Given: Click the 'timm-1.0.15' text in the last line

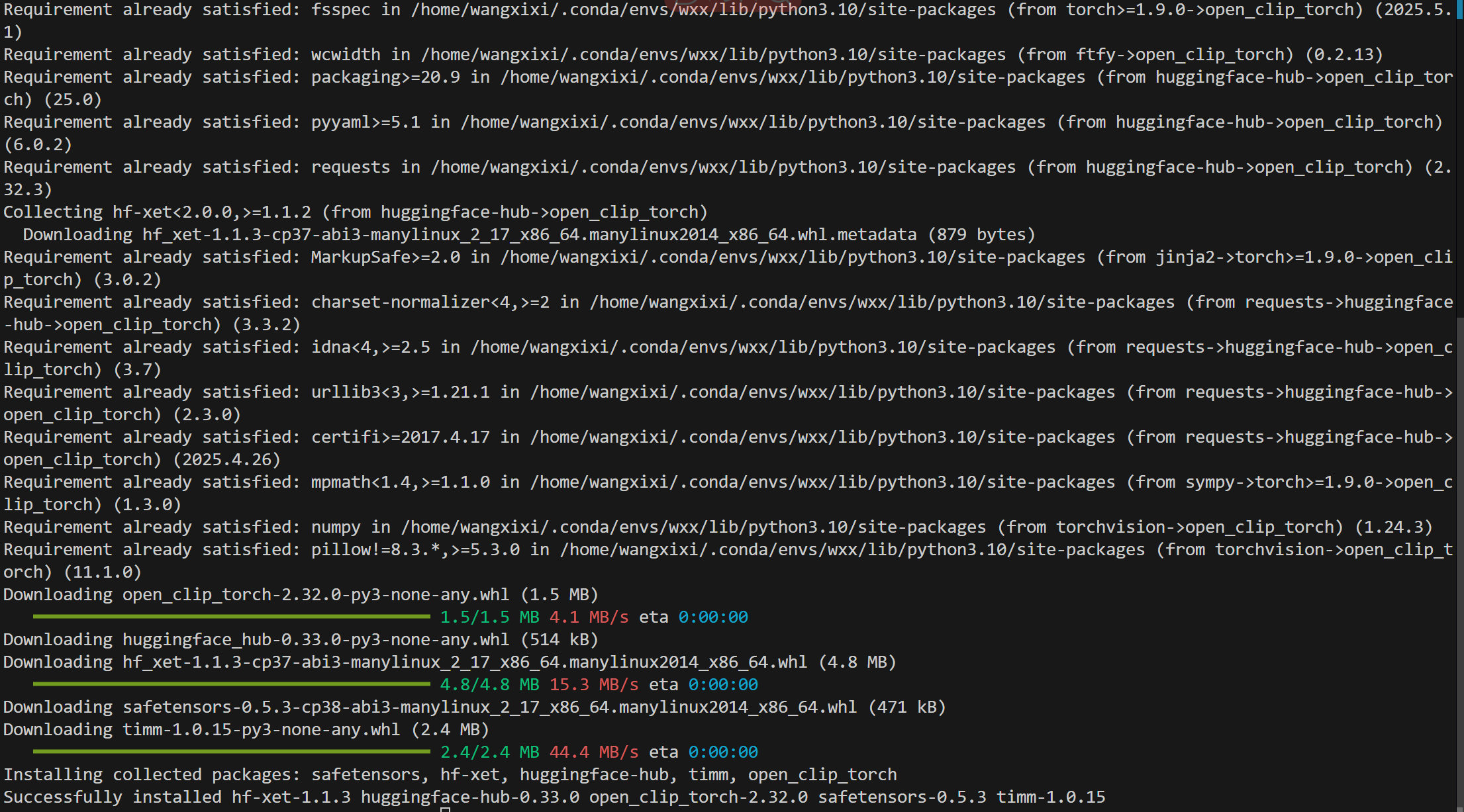Looking at the screenshot, I should 1051,797.
